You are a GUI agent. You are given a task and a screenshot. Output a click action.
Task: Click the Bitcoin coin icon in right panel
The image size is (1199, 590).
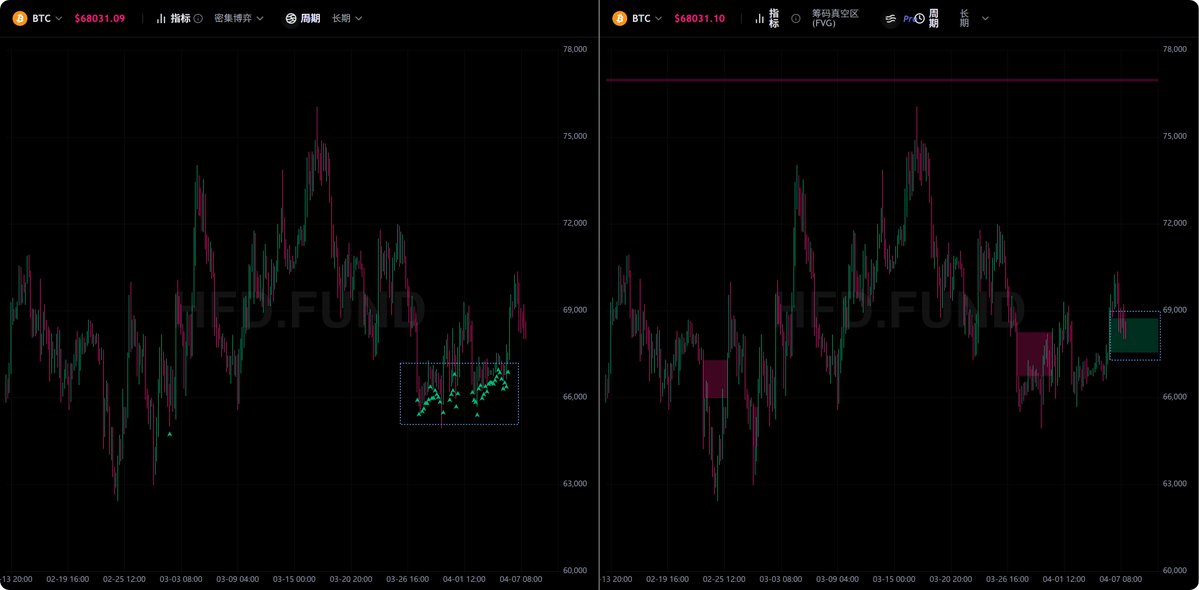click(619, 18)
